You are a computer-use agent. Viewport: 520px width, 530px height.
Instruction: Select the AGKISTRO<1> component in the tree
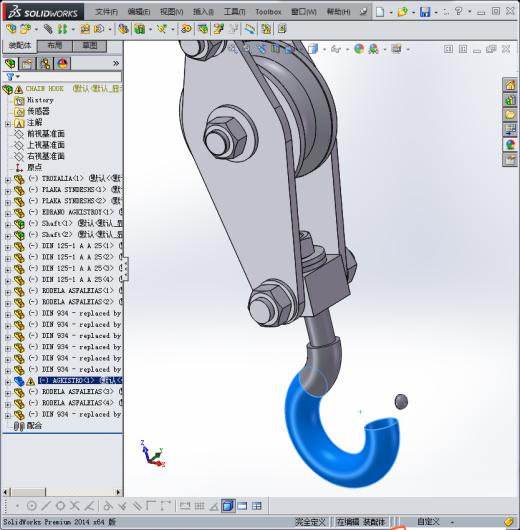point(80,381)
